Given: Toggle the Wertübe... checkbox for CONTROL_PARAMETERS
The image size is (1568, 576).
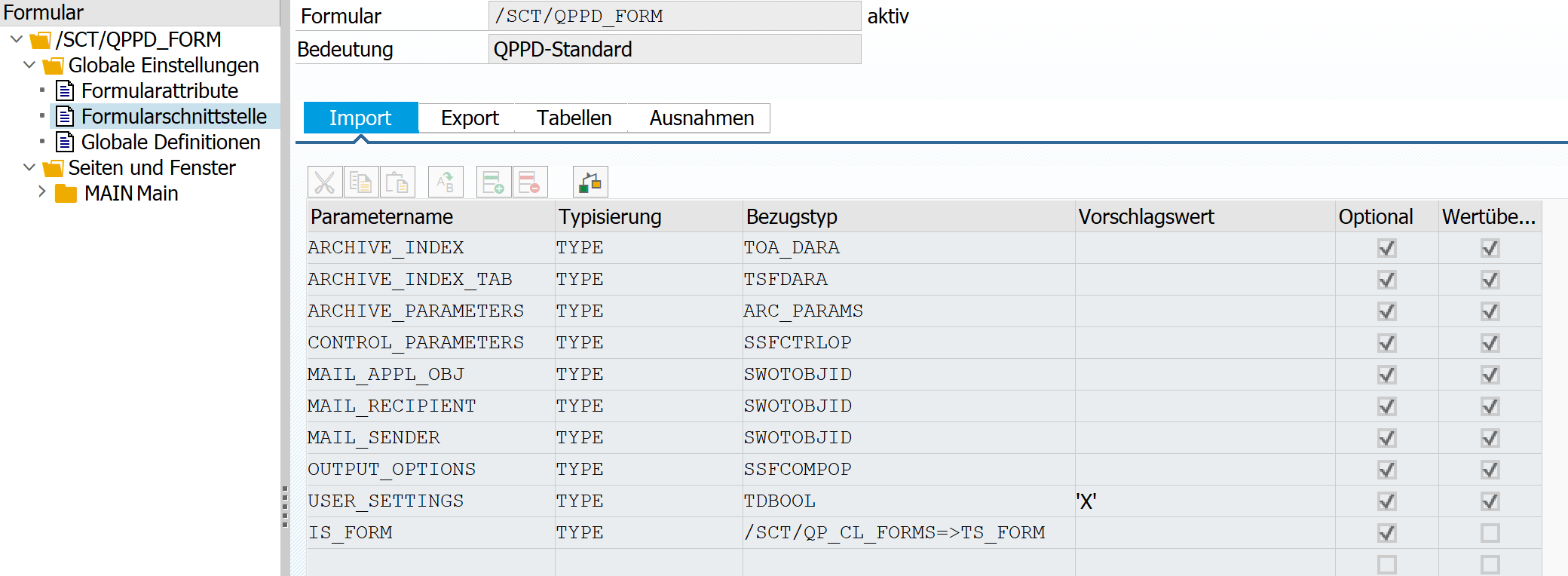Looking at the screenshot, I should (1490, 343).
